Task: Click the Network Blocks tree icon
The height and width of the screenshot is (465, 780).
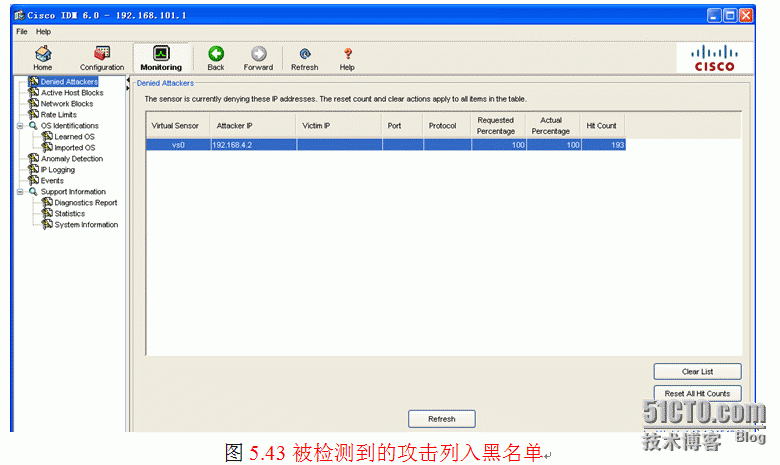Action: point(33,103)
